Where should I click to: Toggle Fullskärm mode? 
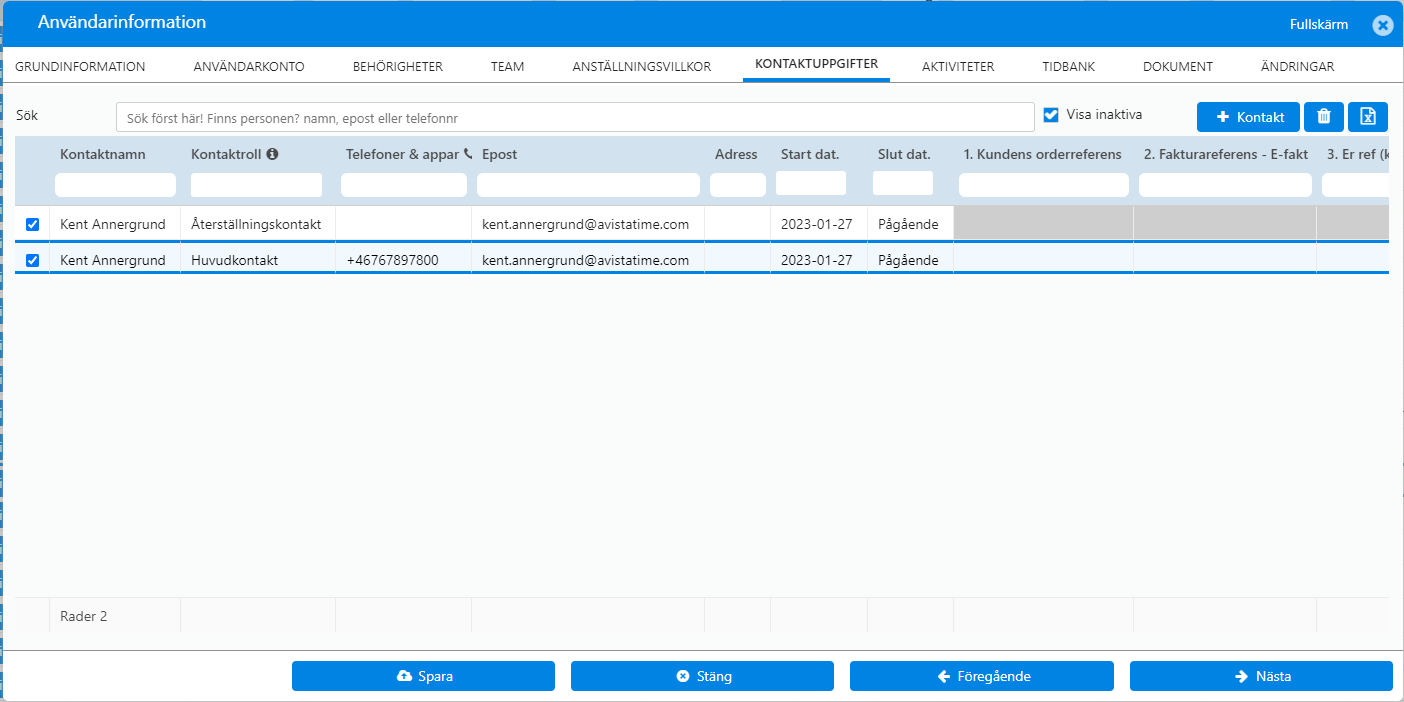[1319, 25]
